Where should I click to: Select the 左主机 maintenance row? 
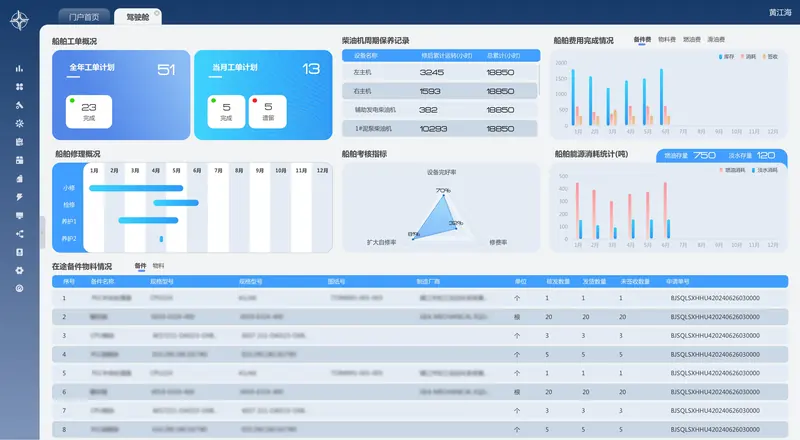pyautogui.click(x=440, y=72)
